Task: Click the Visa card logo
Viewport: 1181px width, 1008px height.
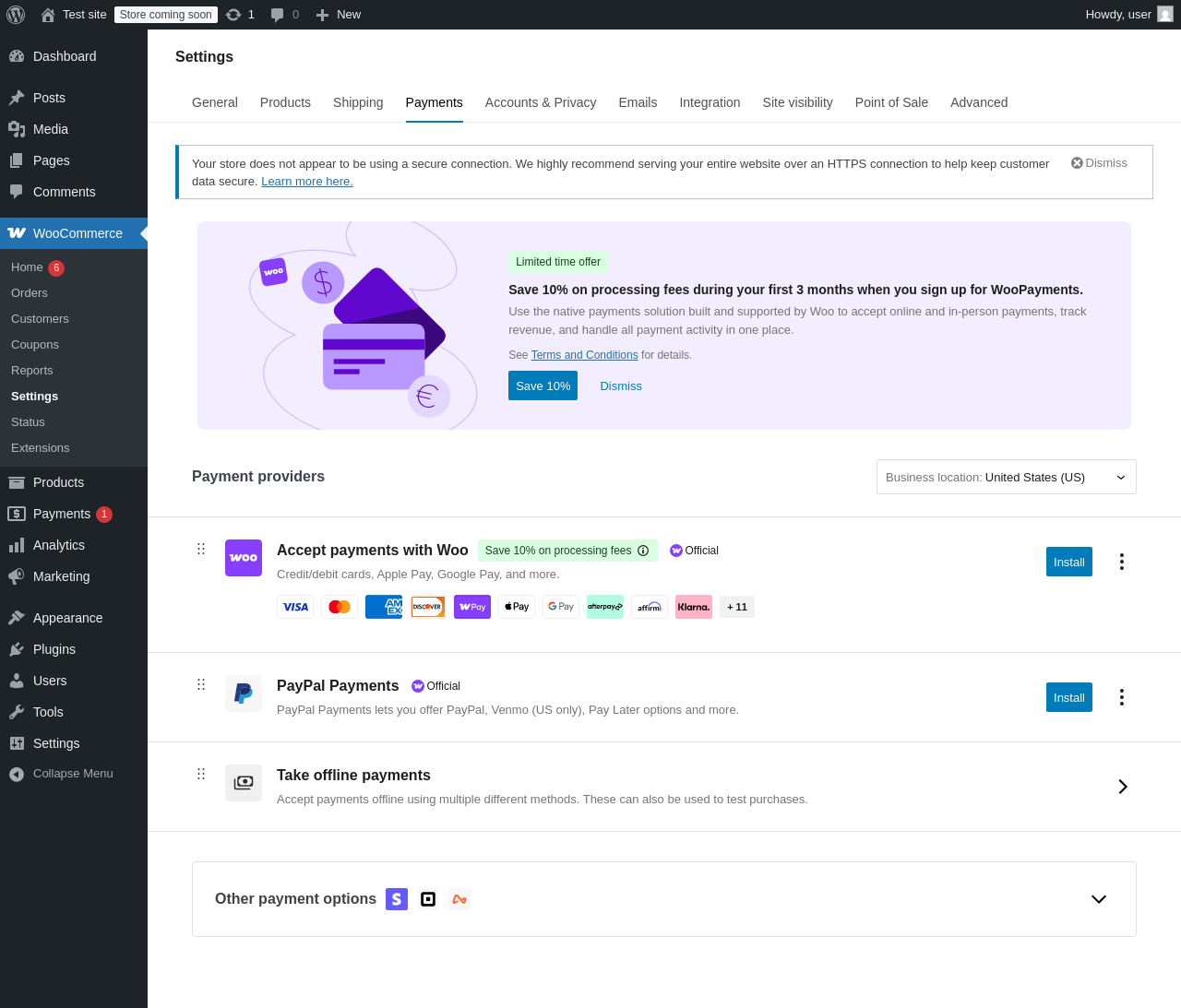Action: click(295, 607)
